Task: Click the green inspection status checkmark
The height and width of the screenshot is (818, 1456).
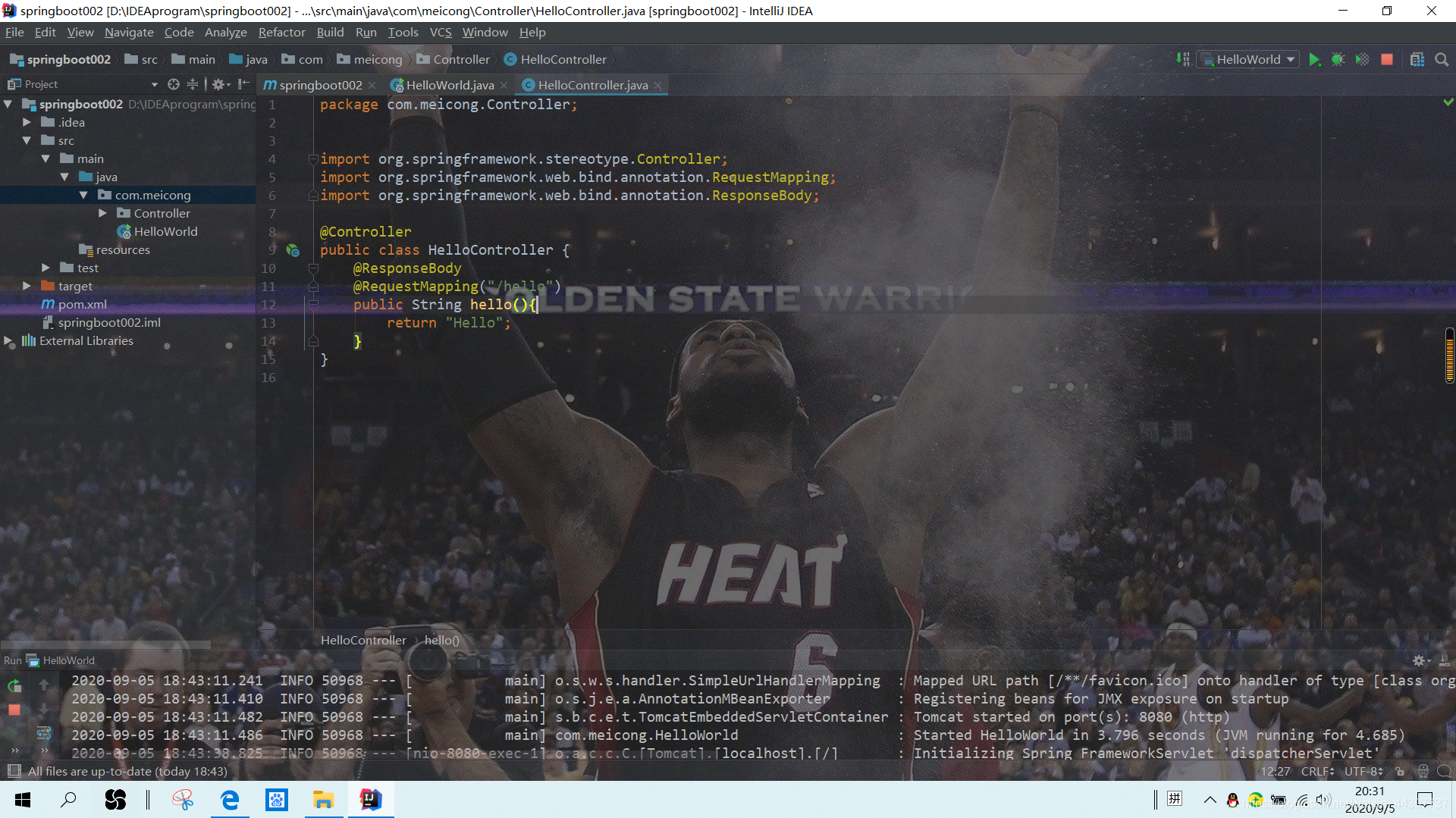Action: tap(1448, 102)
